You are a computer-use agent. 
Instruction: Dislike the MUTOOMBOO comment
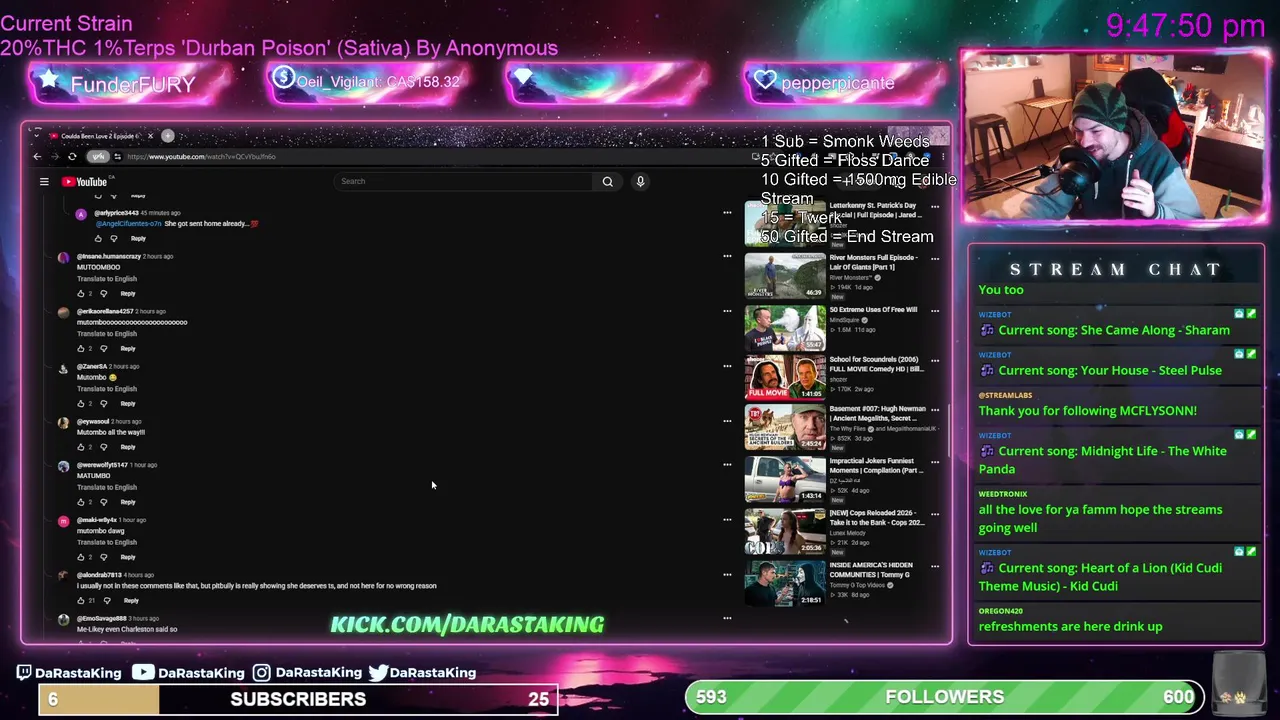pos(104,293)
